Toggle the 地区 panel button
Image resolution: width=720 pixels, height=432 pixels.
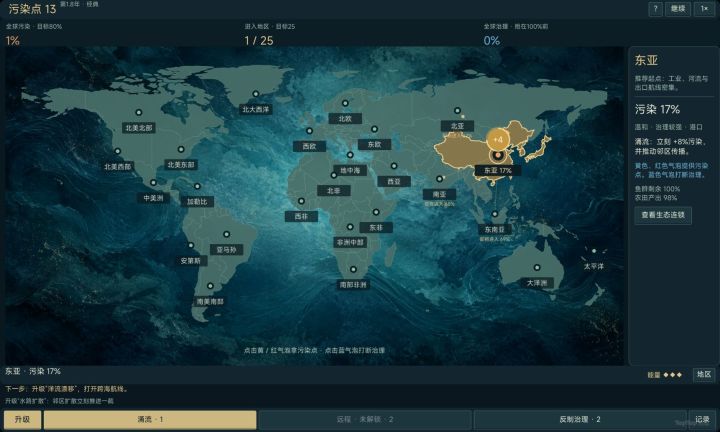tap(704, 375)
